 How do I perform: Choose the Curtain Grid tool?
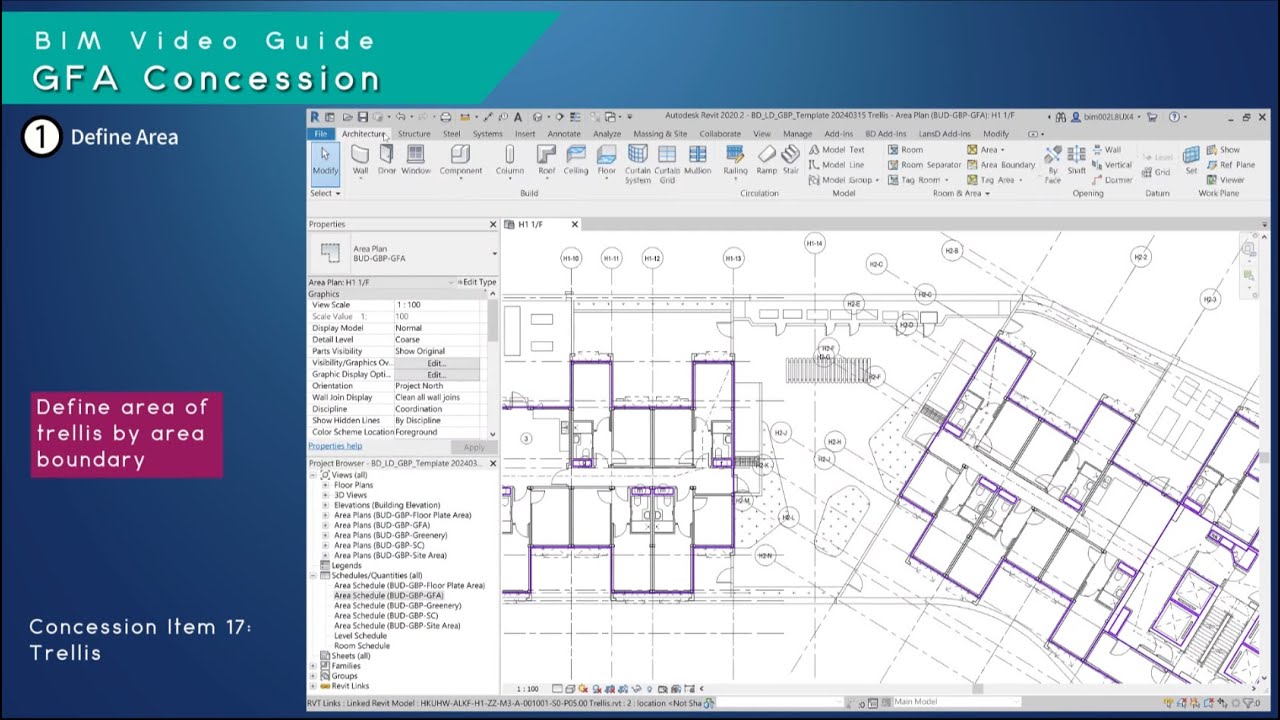click(x=667, y=165)
